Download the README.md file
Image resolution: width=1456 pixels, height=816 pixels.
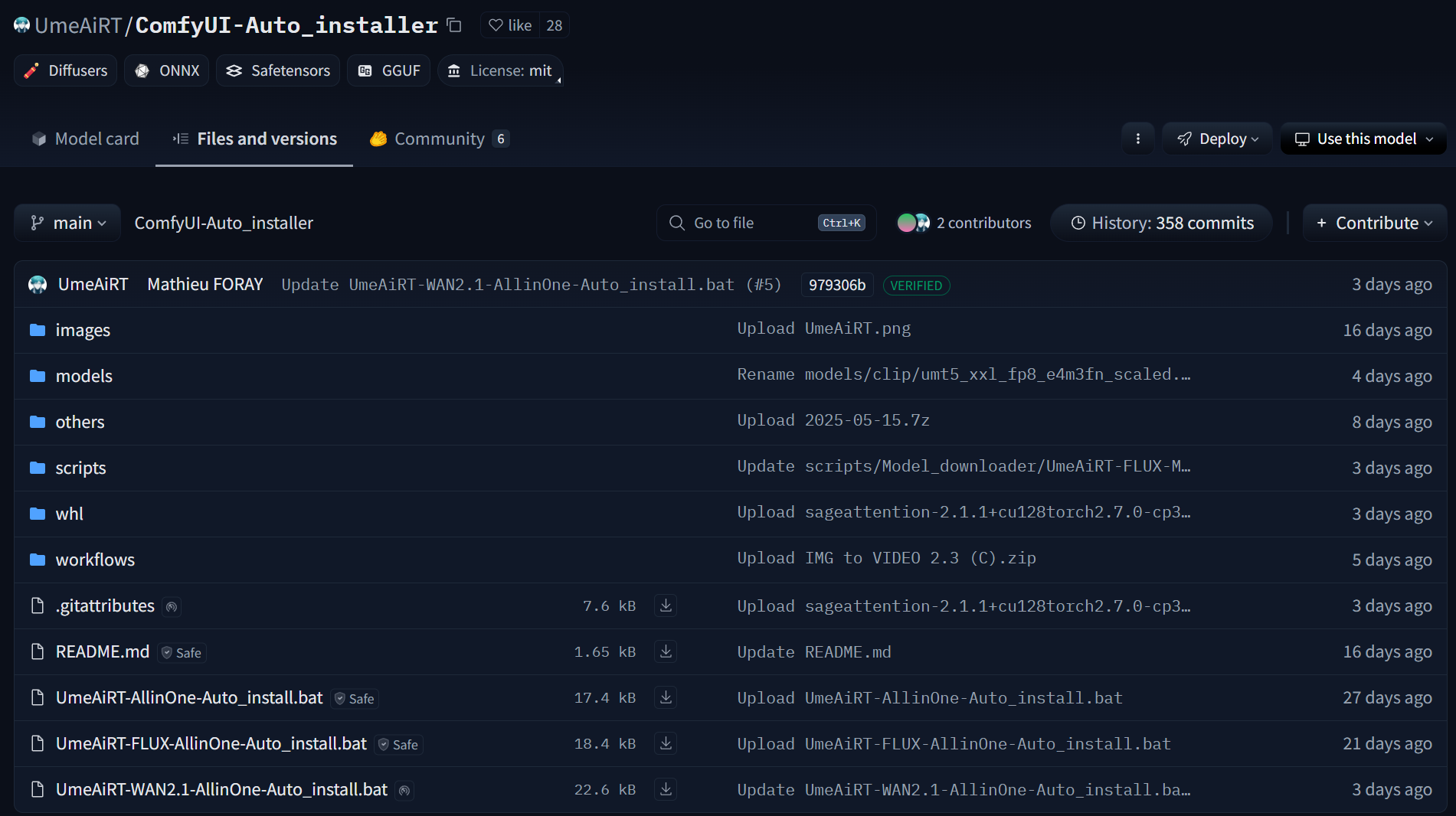(x=666, y=651)
